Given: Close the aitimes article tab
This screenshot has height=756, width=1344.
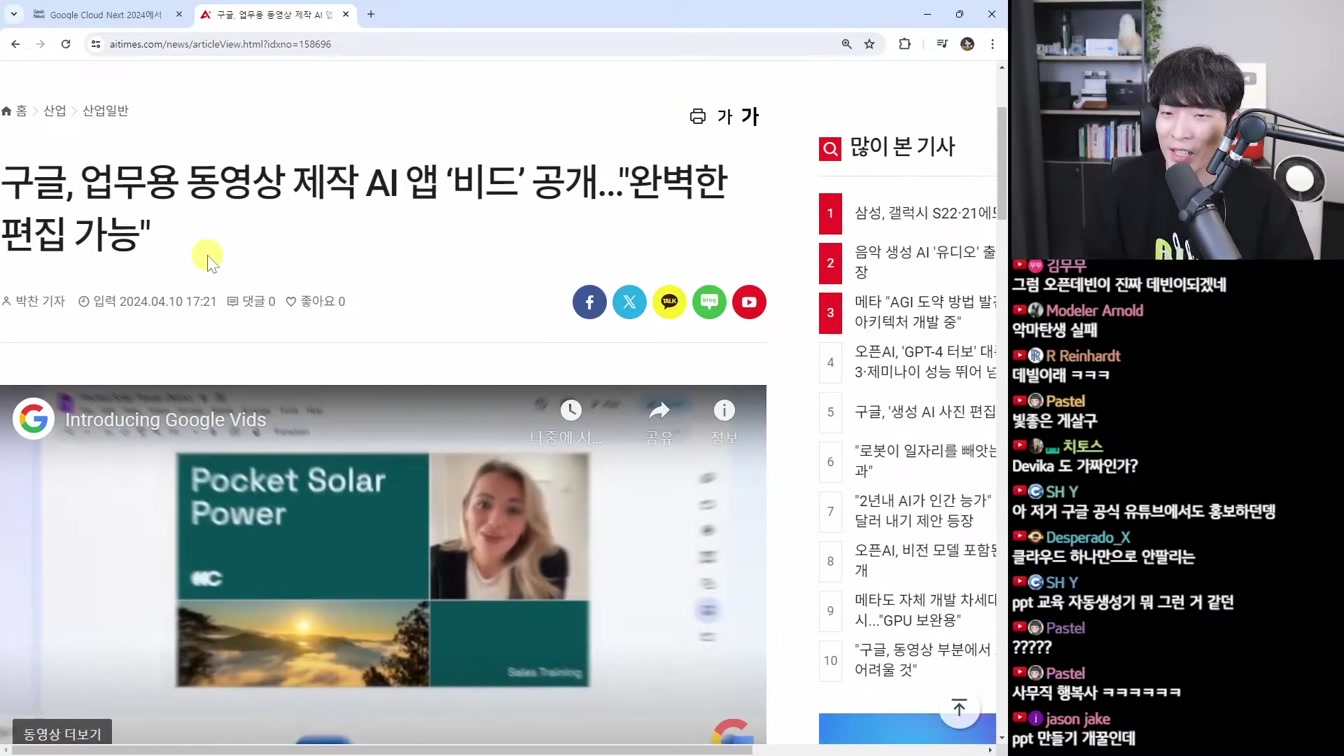Looking at the screenshot, I should pos(346,14).
